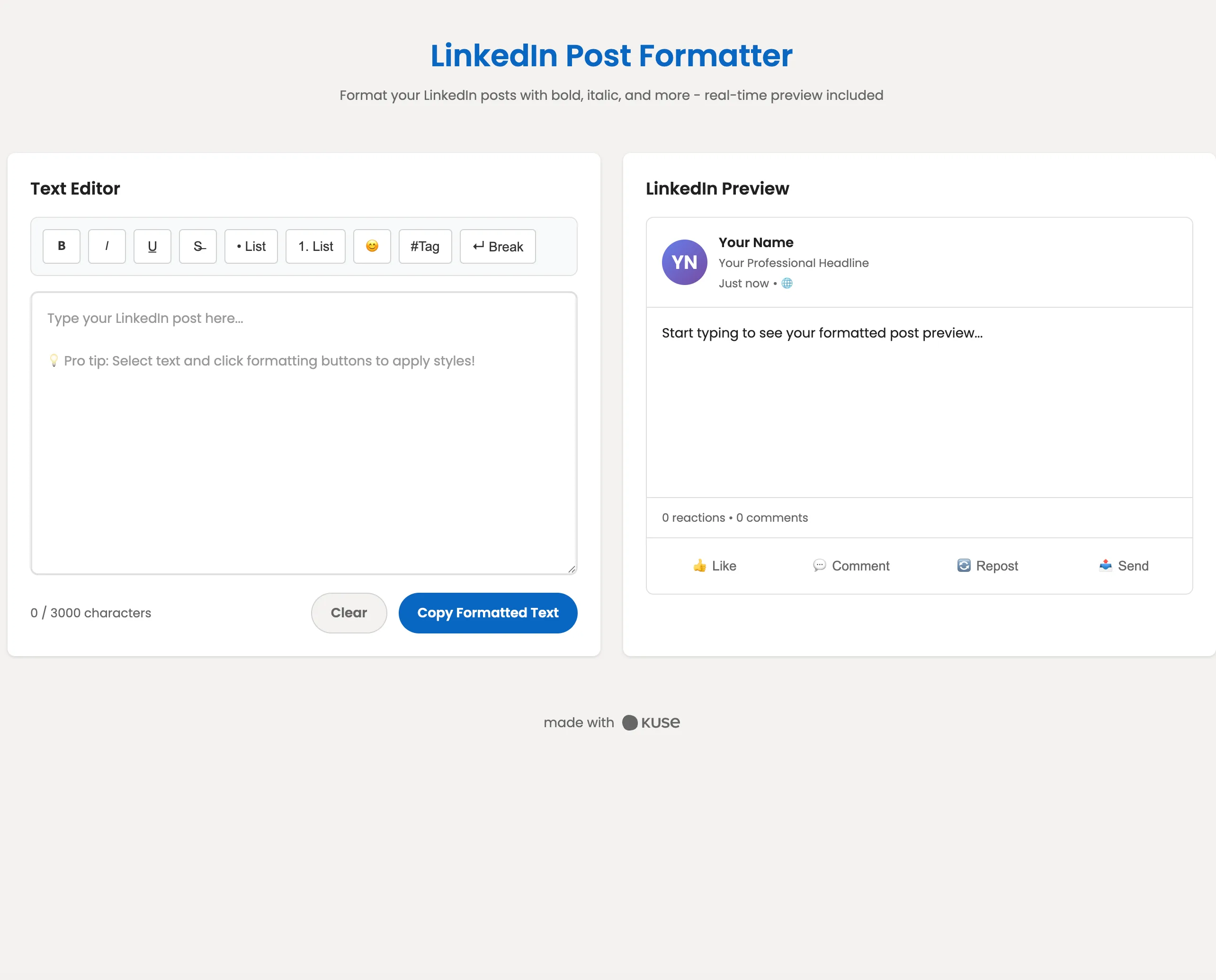Click the textarea resize handle corner
The image size is (1216, 980).
coord(572,569)
